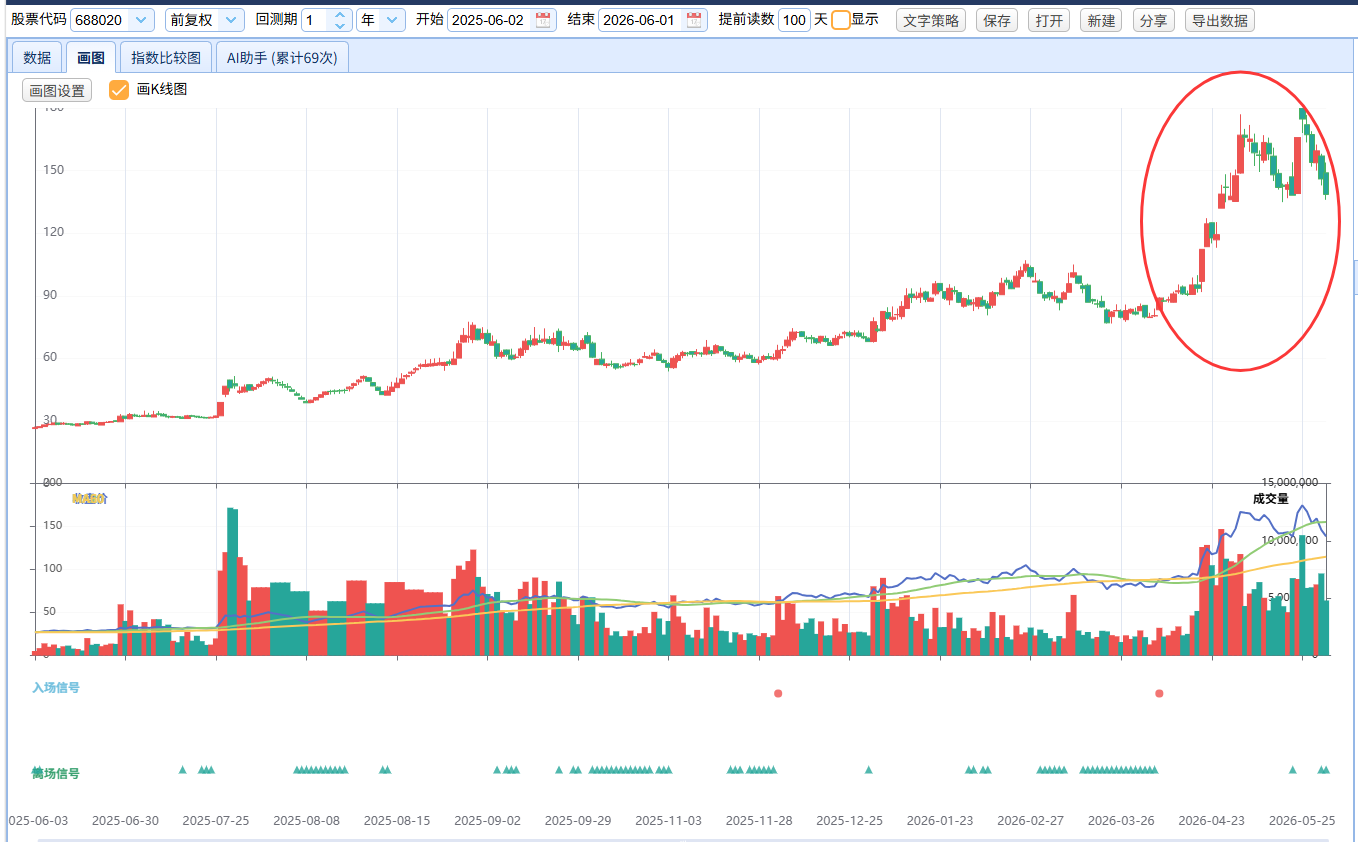
Task: Increase the backtest period stepper up arrow
Action: point(340,15)
